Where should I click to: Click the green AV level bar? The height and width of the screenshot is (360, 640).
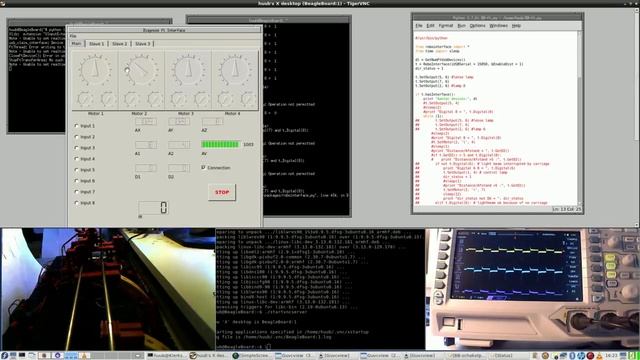click(220, 144)
